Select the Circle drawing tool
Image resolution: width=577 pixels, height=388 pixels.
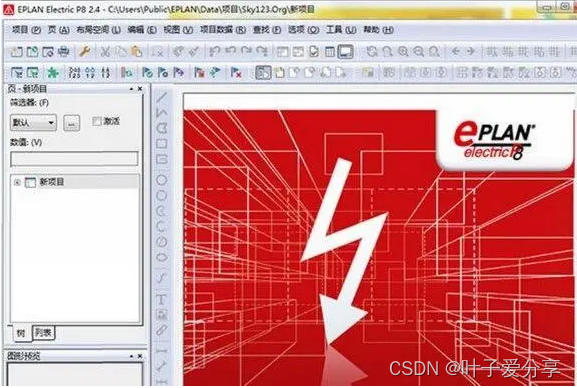[162, 180]
